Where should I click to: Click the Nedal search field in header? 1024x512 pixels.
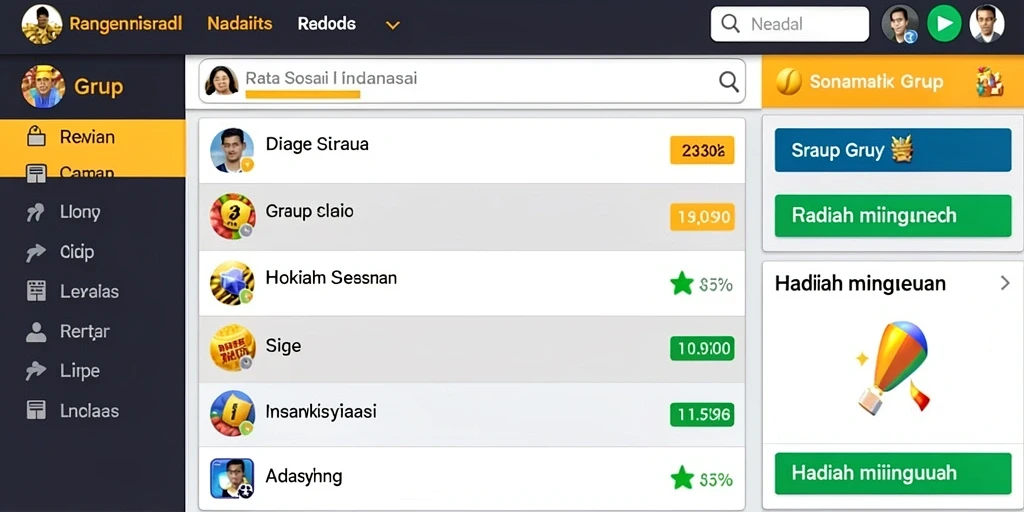790,24
